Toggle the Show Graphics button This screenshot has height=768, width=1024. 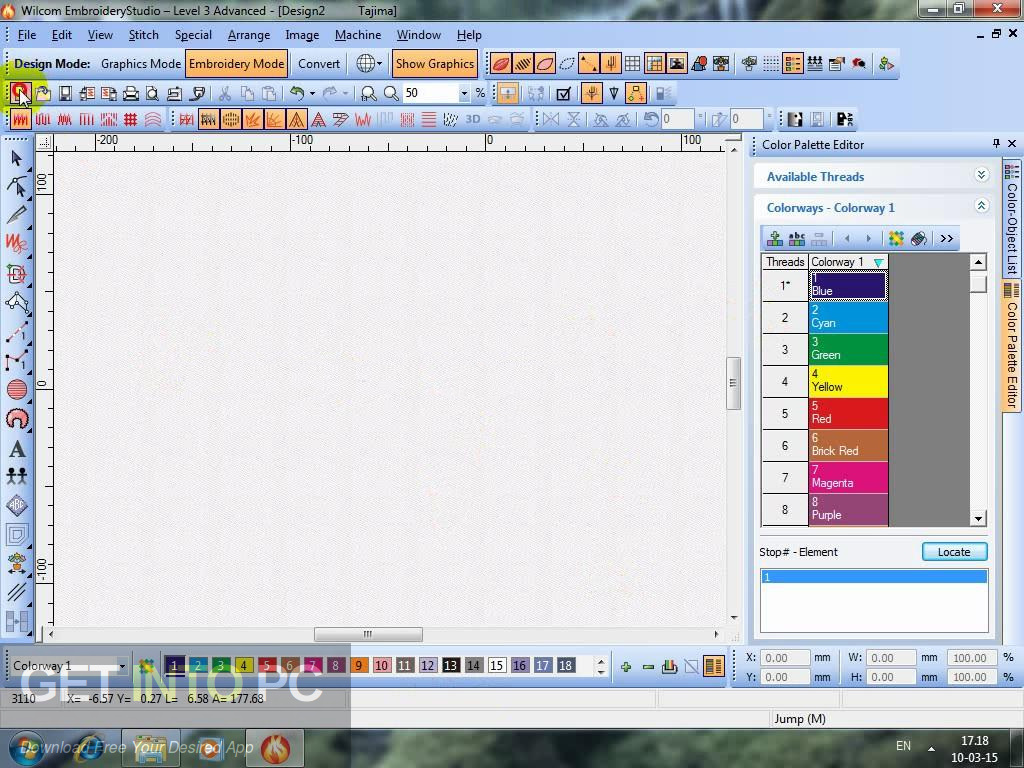point(434,63)
